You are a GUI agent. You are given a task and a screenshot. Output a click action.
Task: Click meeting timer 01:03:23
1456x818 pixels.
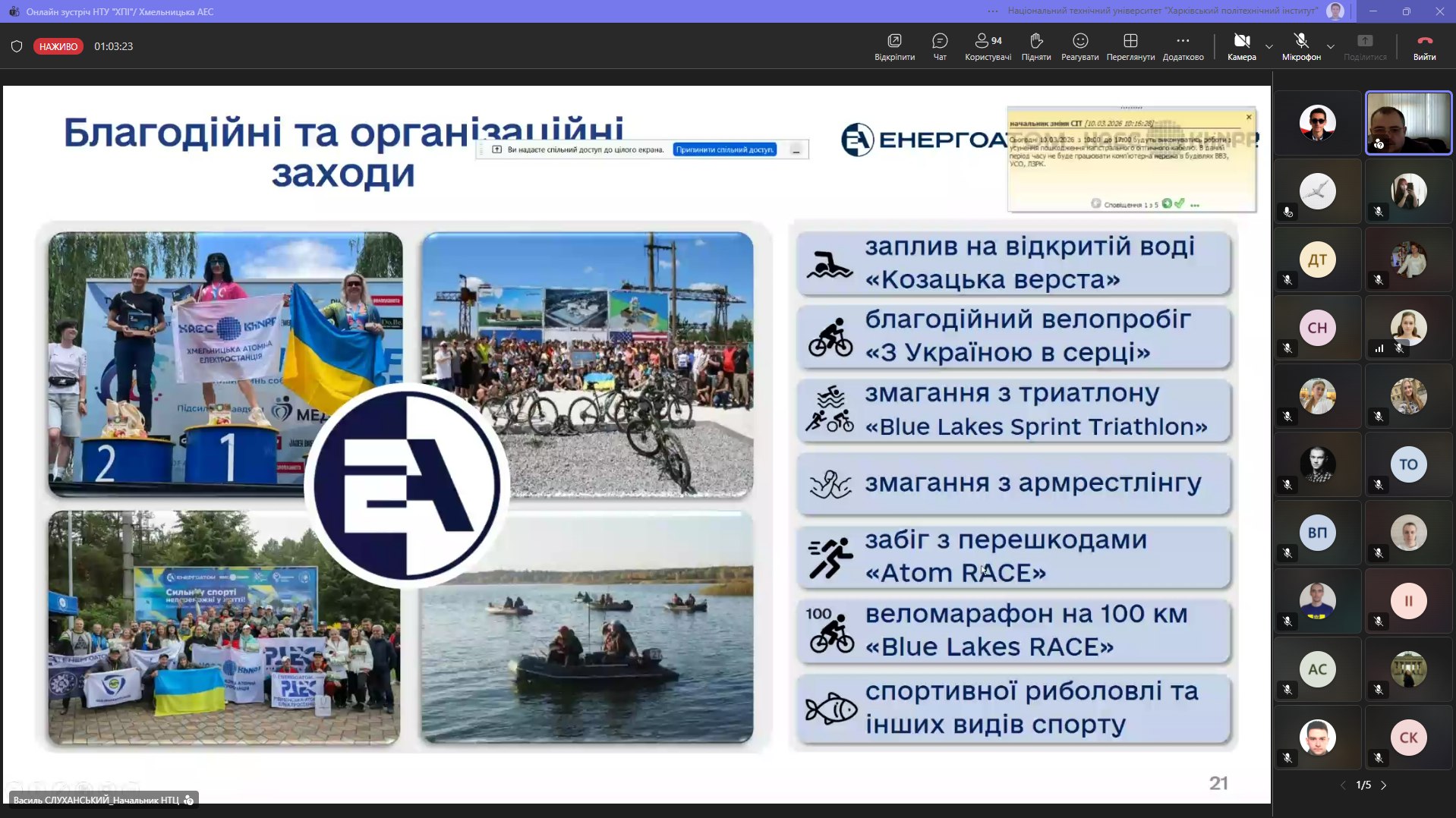(113, 46)
